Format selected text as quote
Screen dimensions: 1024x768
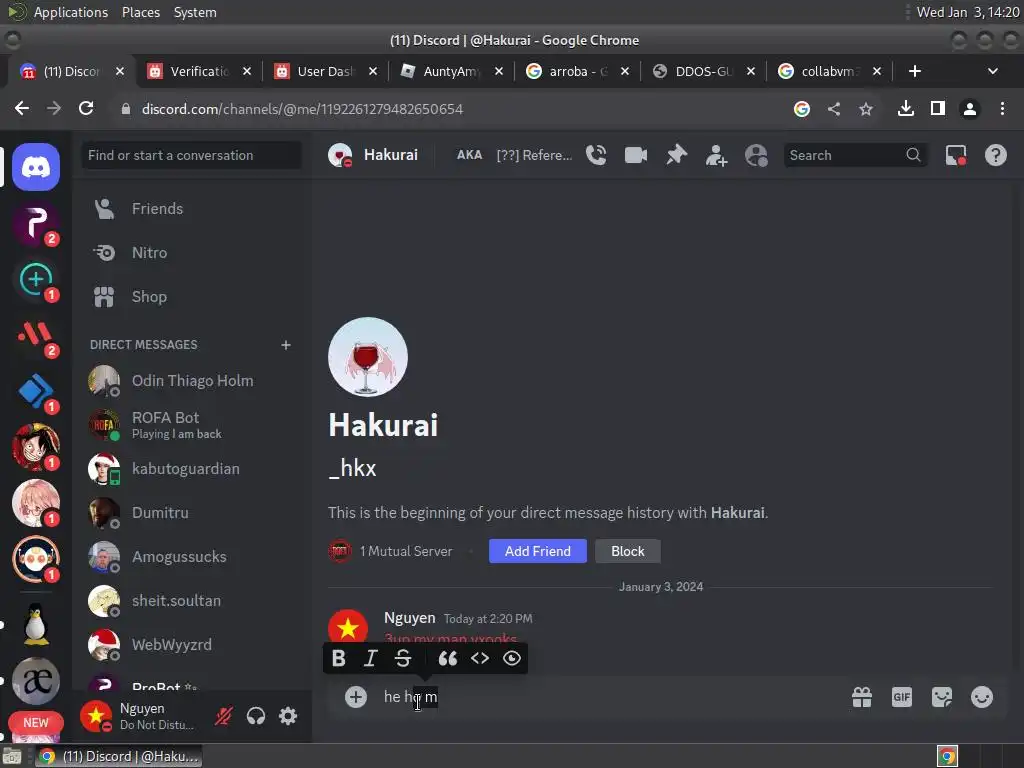tap(447, 658)
